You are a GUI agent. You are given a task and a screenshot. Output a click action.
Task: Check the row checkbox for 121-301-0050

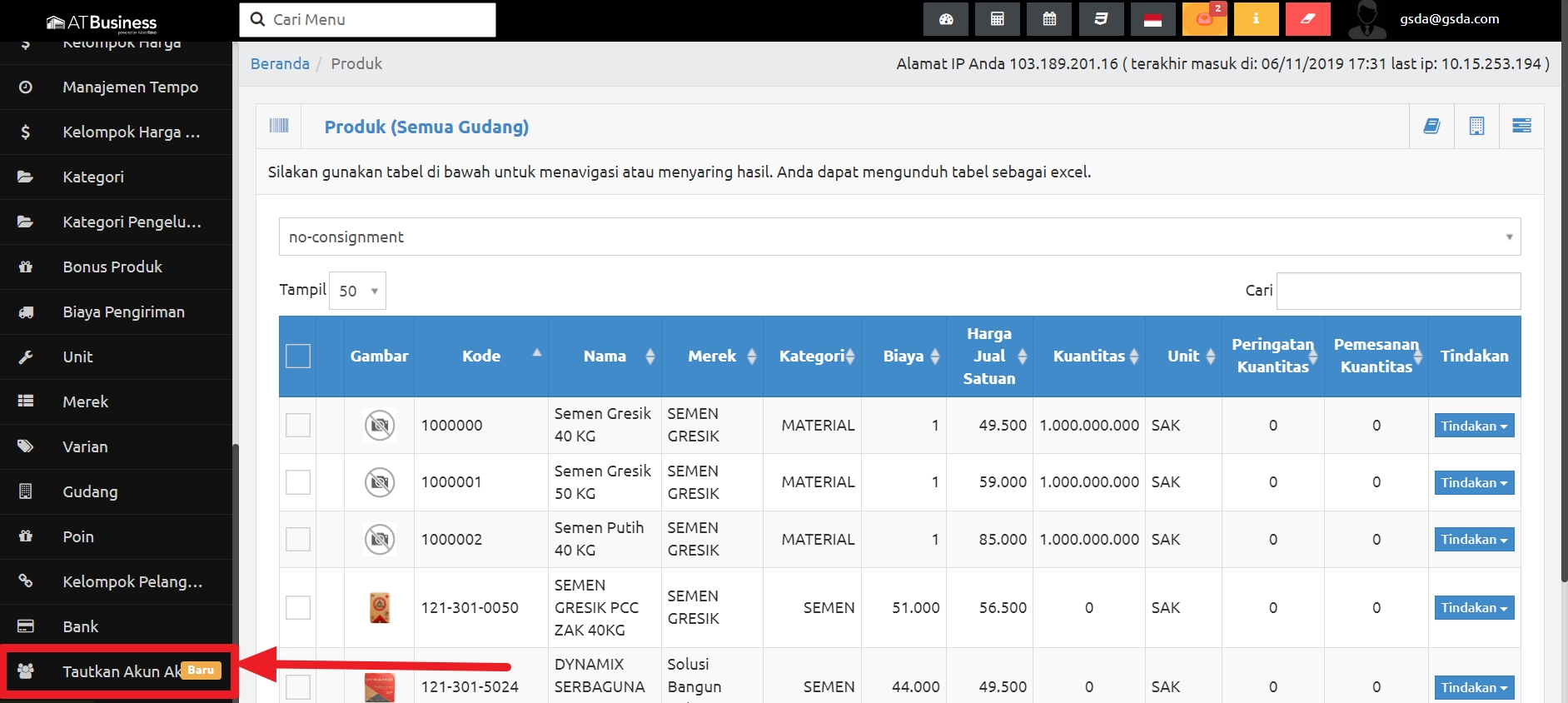pos(298,607)
